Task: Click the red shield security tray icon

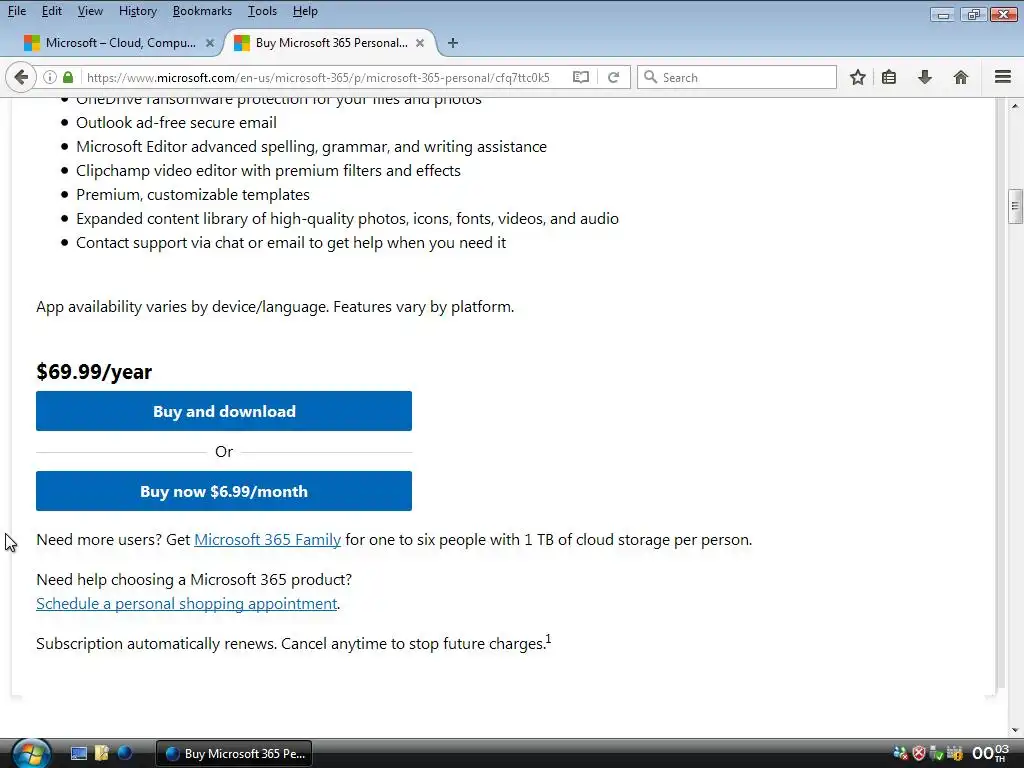Action: (x=919, y=754)
